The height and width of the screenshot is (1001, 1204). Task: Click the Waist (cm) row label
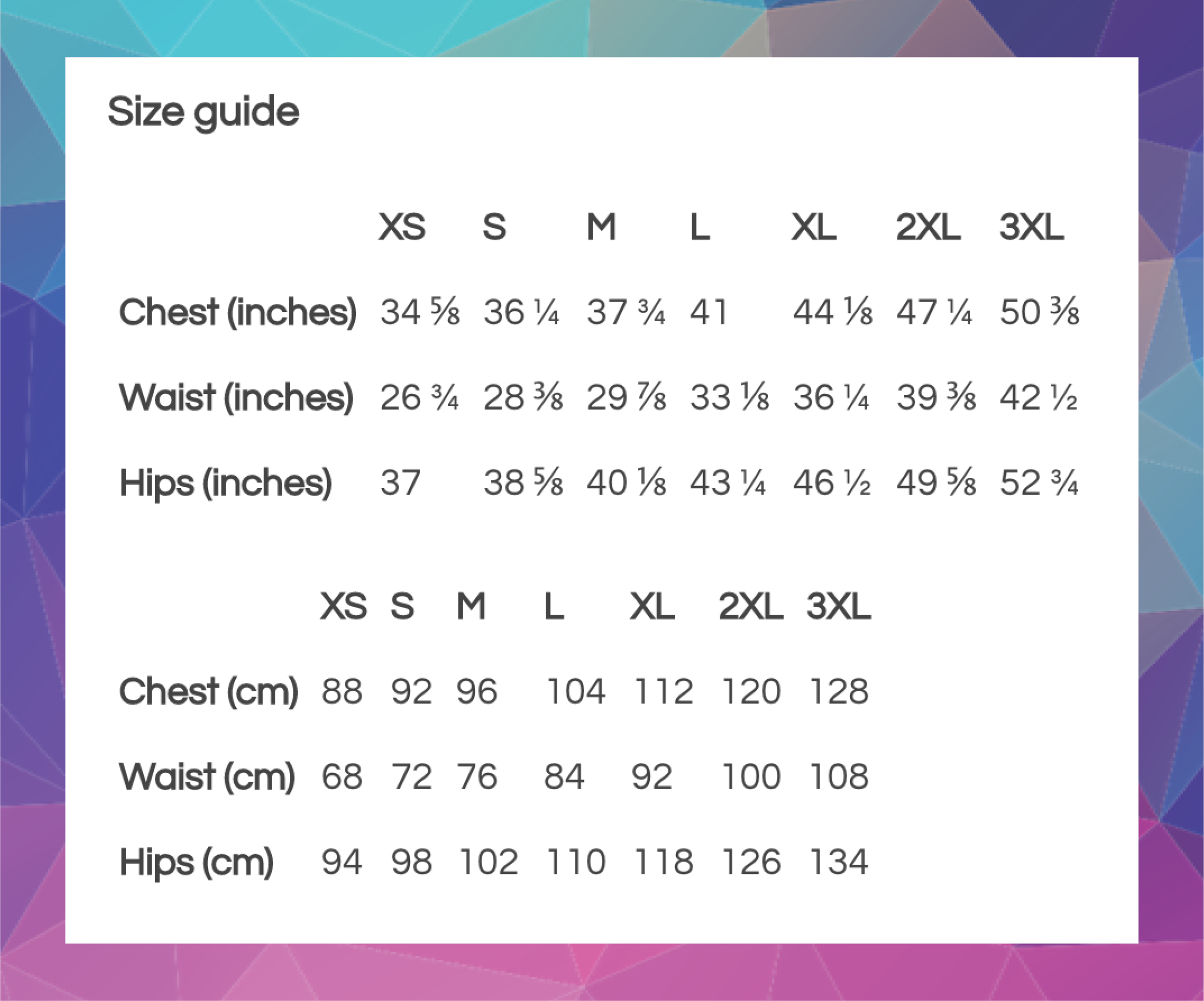[x=206, y=776]
